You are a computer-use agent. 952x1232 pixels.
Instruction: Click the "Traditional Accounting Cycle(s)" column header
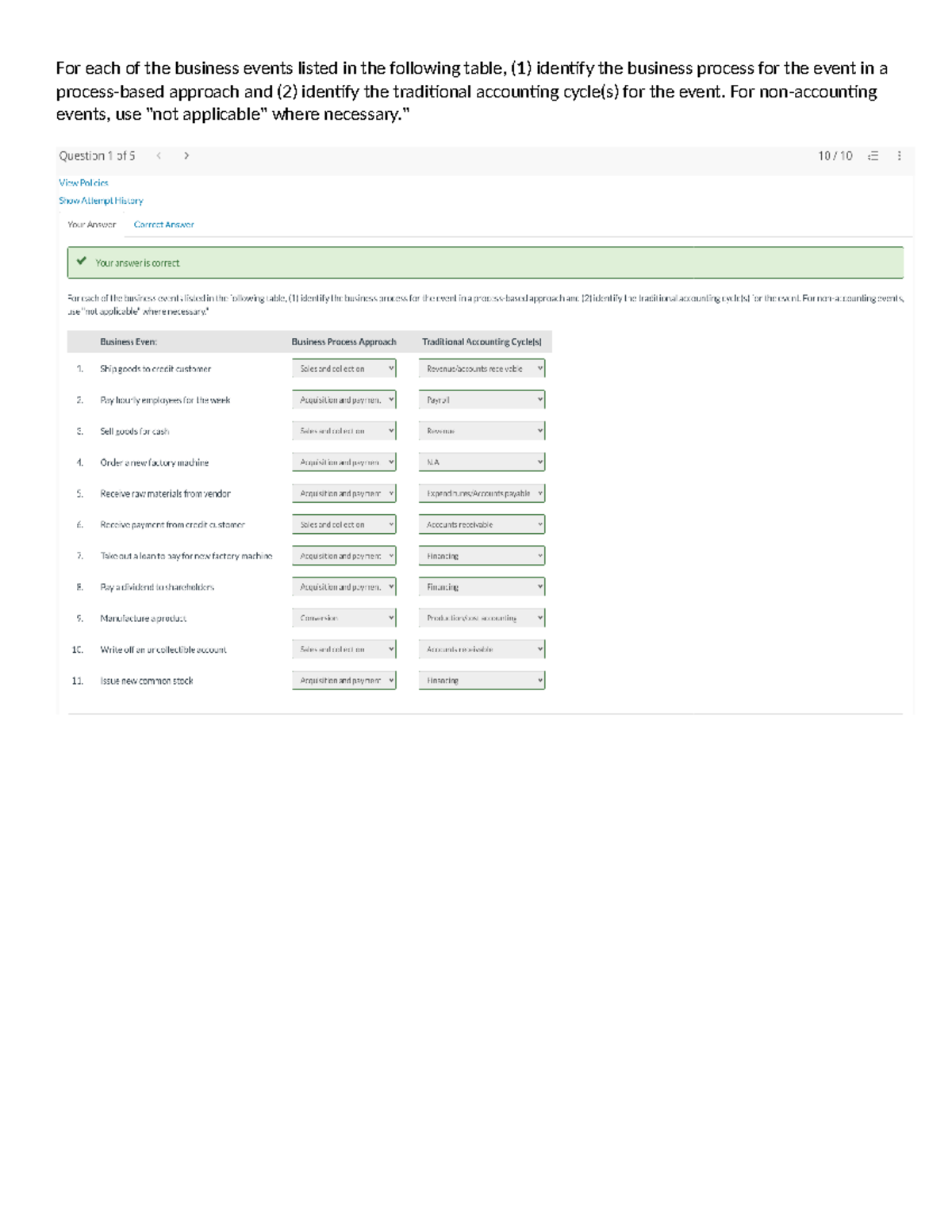pos(482,342)
